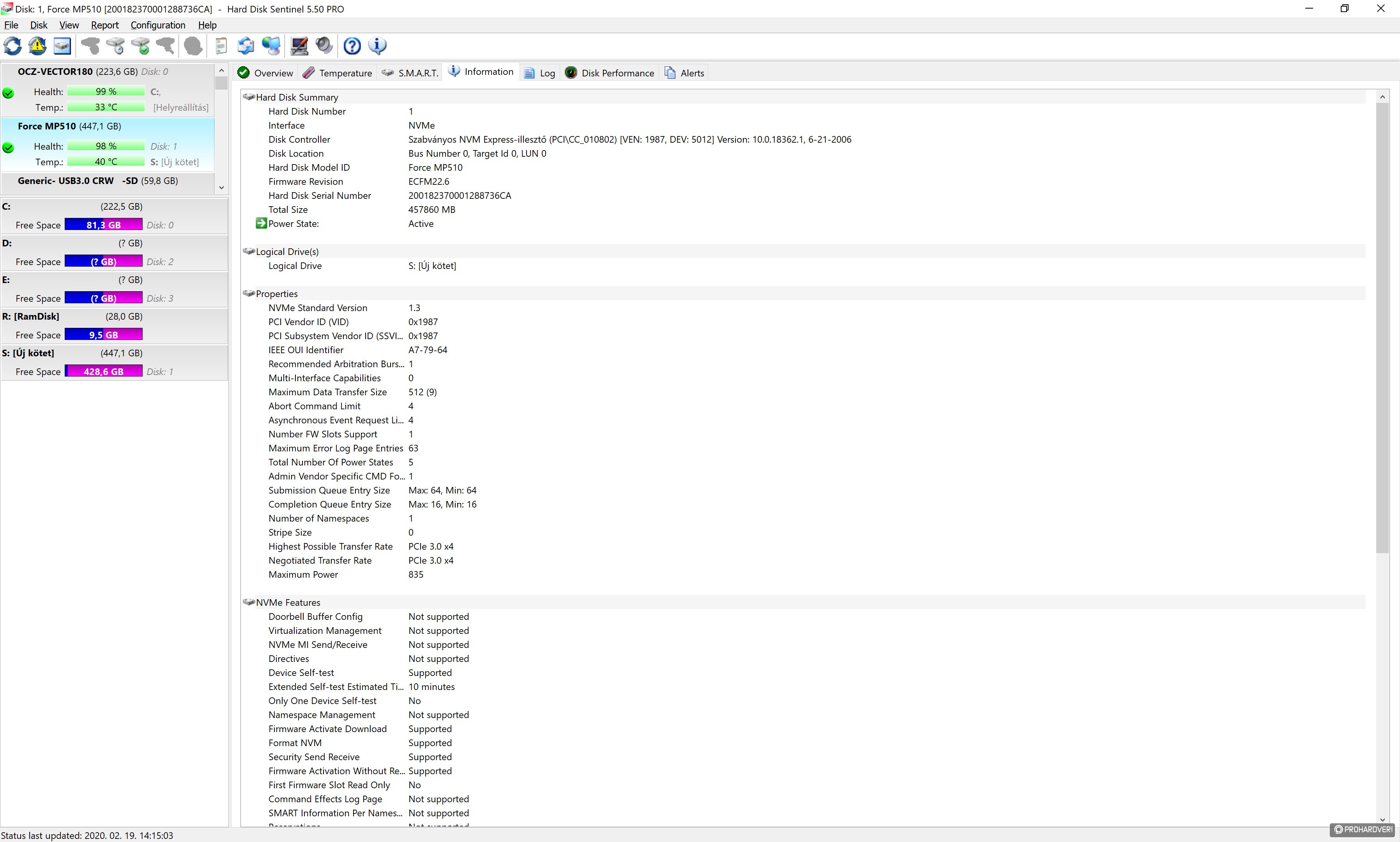Click the drive icon beside Logical Drive(s) heading
The image size is (1400, 842).
coord(248,251)
